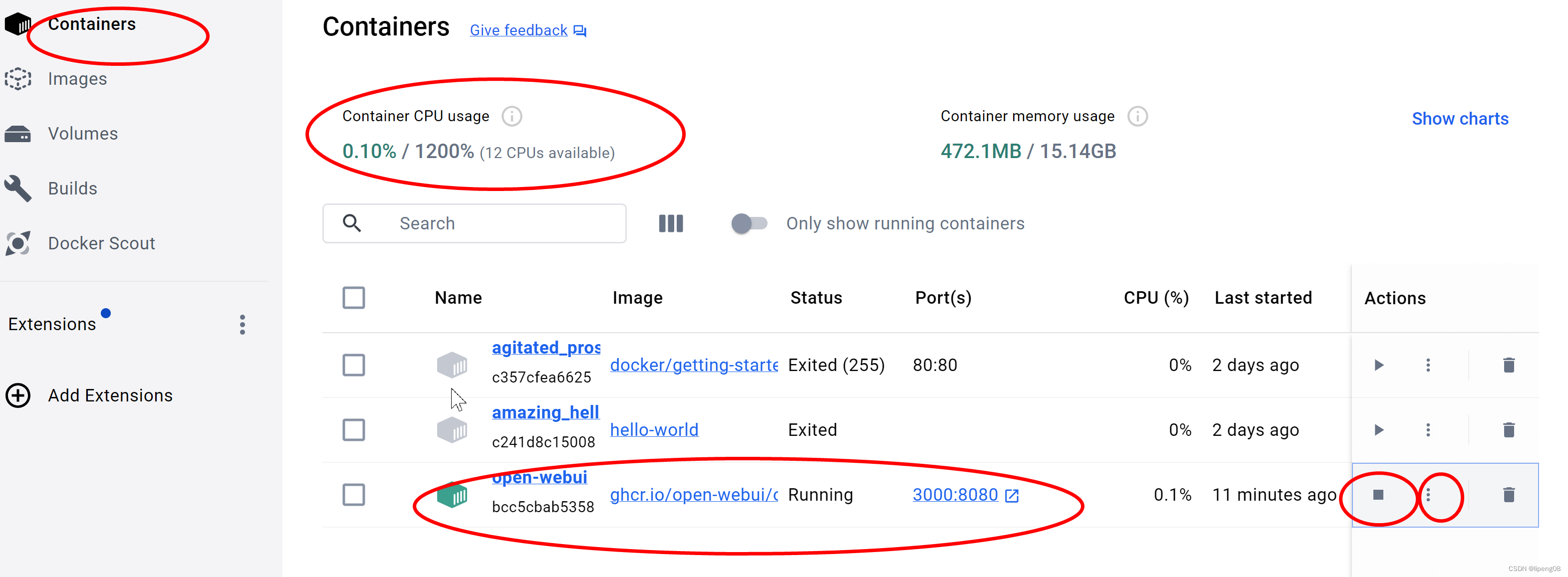Screen dimensions: 1568x577
Task: Open Docker Scout from the sidebar
Action: pyautogui.click(x=101, y=243)
